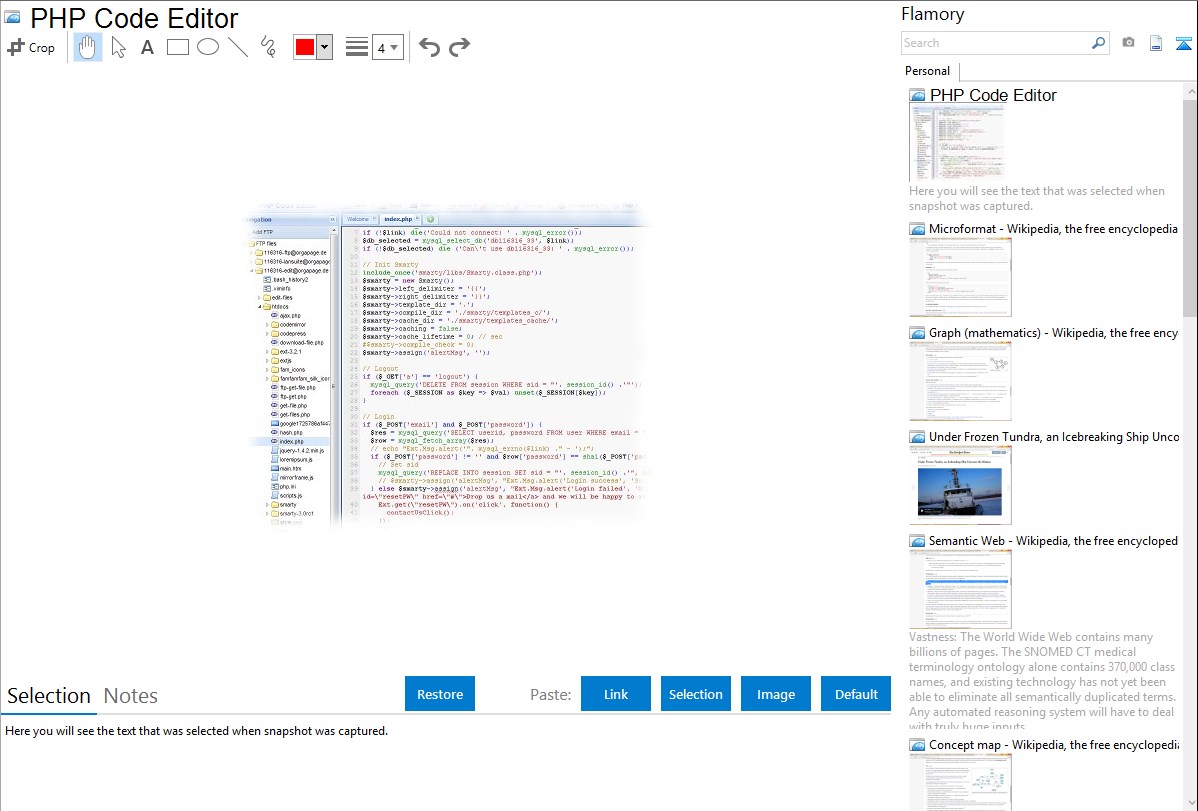The height and width of the screenshot is (811, 1198).
Task: Open the Semantic Web snapshot thumbnail
Action: pyautogui.click(x=960, y=589)
